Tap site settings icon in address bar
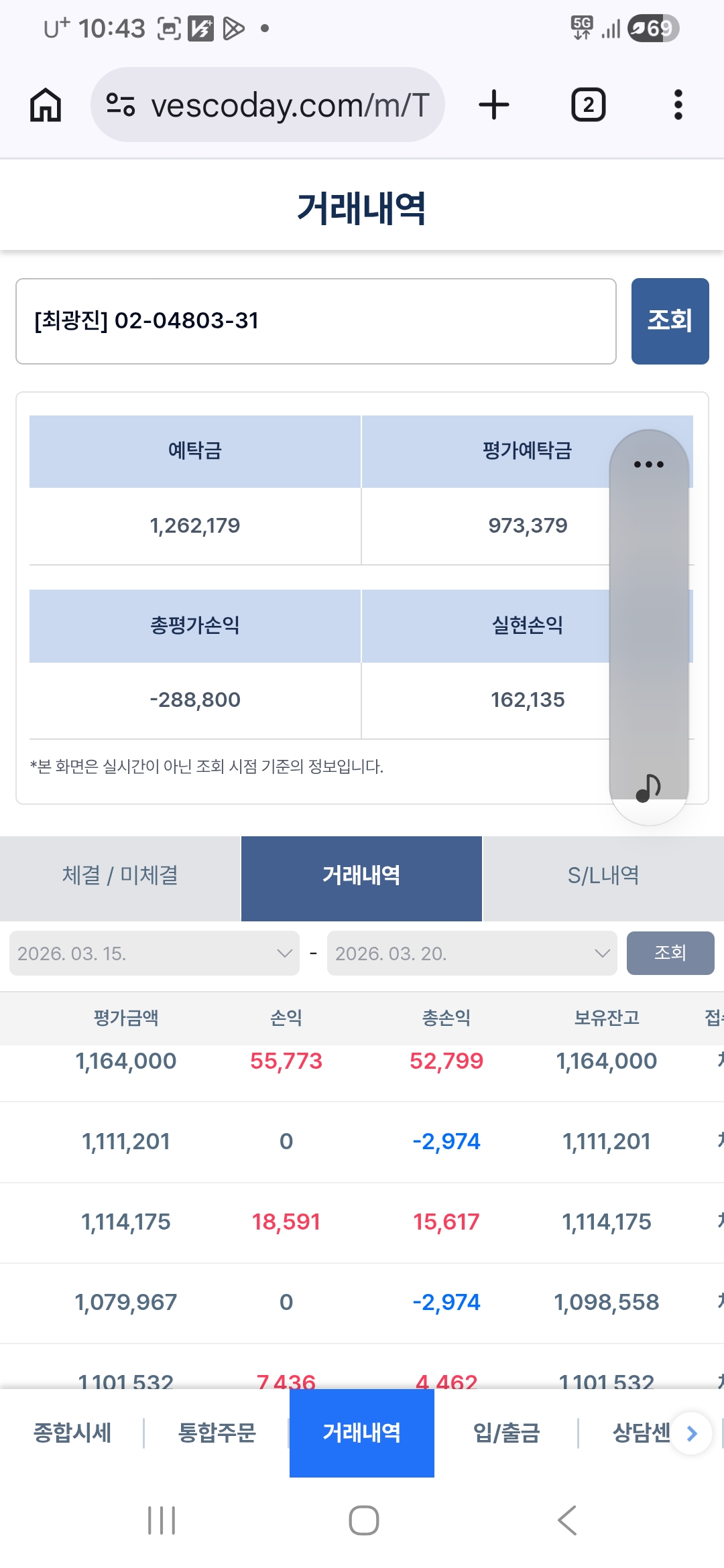The width and height of the screenshot is (724, 1568). point(121,105)
